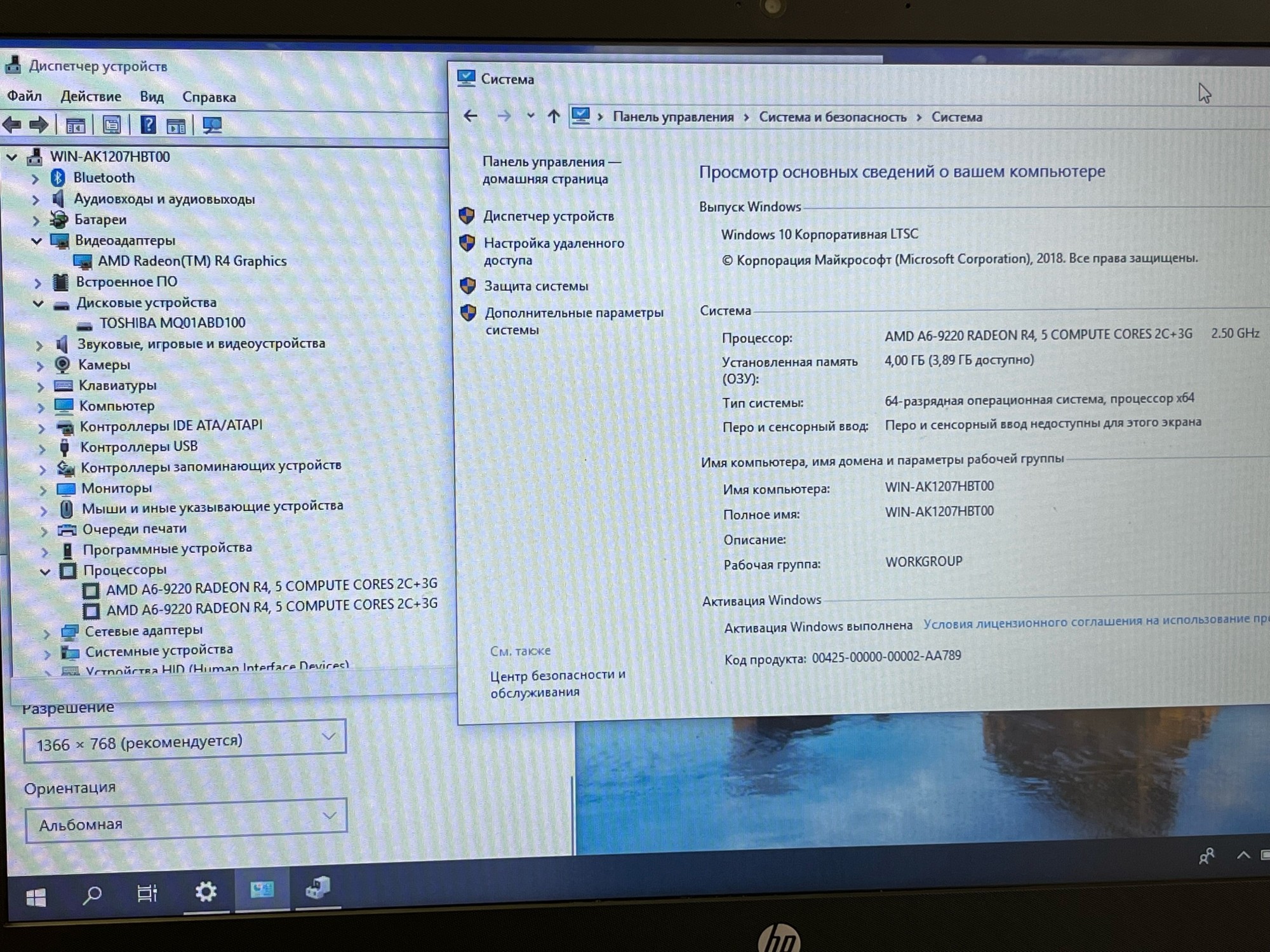Click the scan for hardware changes monitor icon

pyautogui.click(x=212, y=125)
